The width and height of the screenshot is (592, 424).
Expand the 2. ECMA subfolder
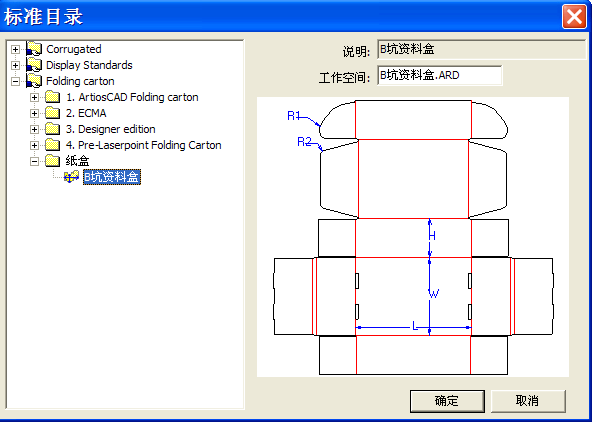pos(34,113)
